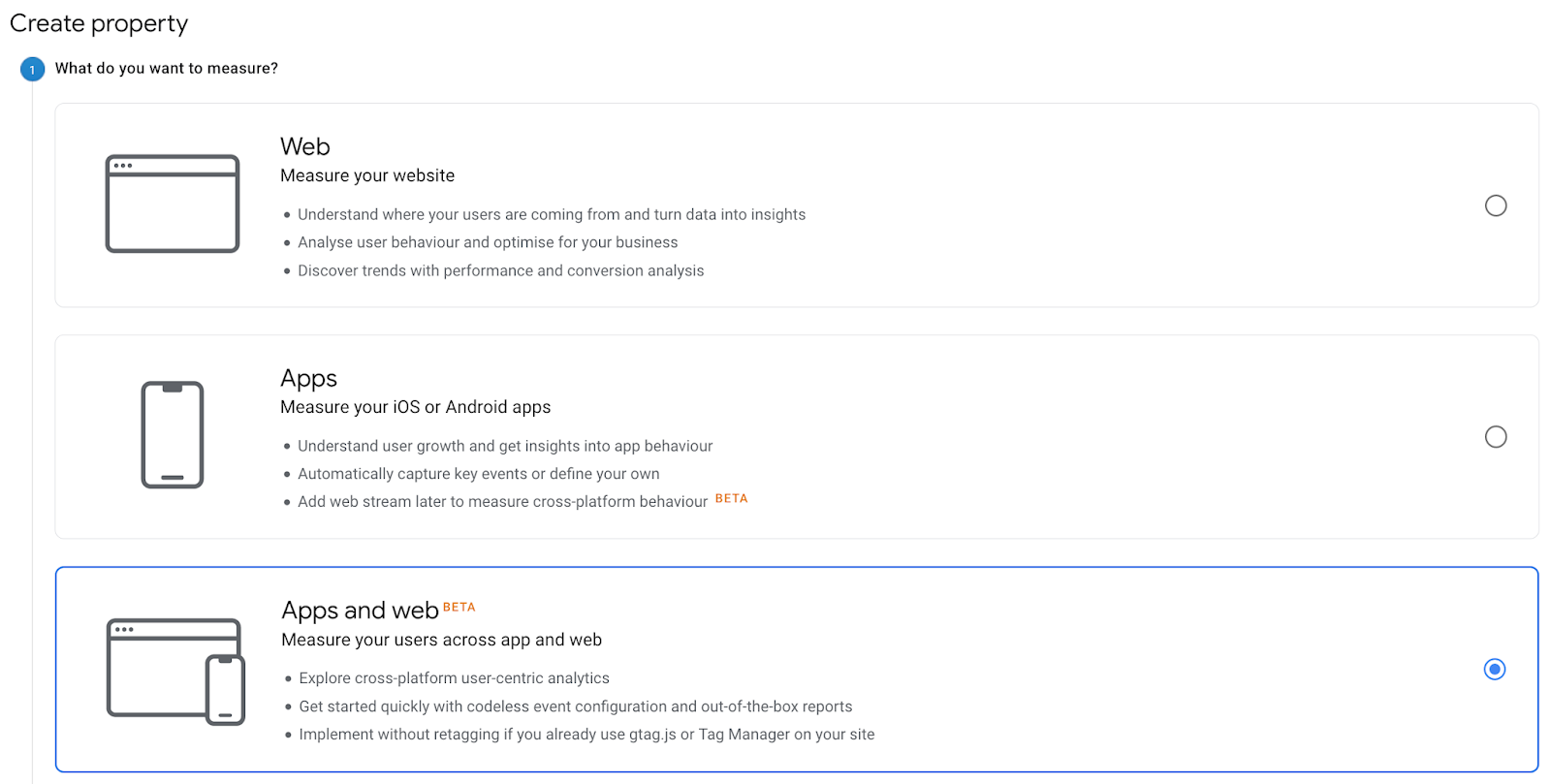Select the Web radio button
The height and width of the screenshot is (784, 1551).
(1496, 205)
